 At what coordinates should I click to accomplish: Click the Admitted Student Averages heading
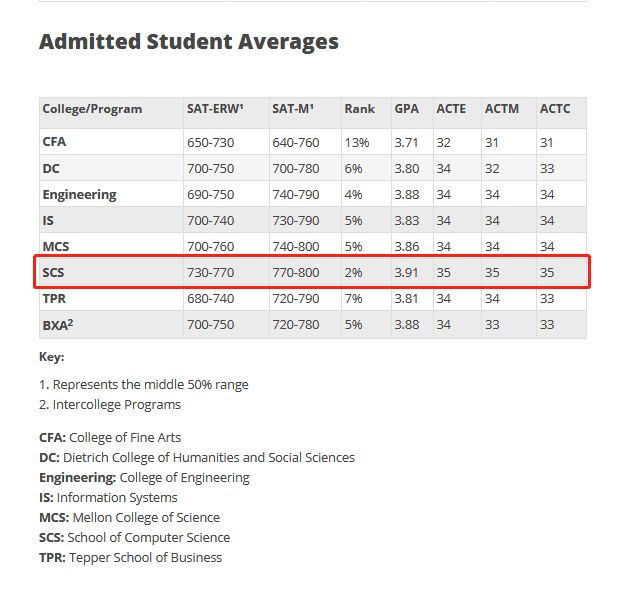tap(189, 42)
